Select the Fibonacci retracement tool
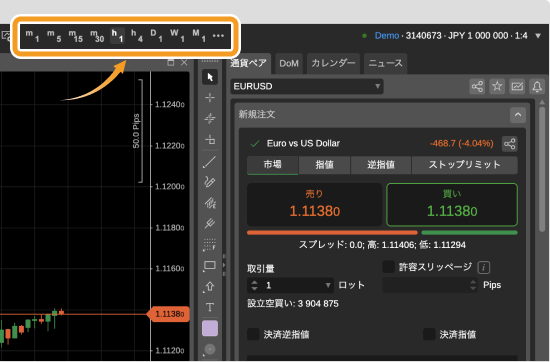The height and width of the screenshot is (362, 550). [x=210, y=244]
